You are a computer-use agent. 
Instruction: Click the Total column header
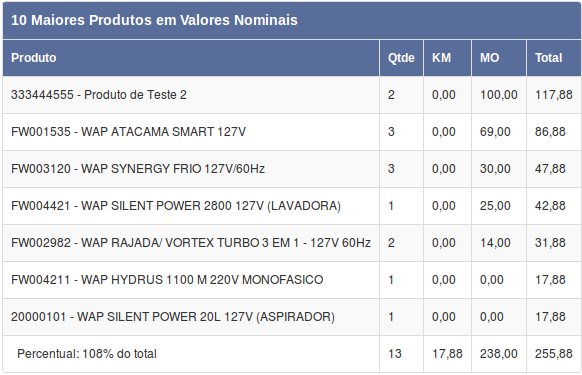(x=554, y=58)
